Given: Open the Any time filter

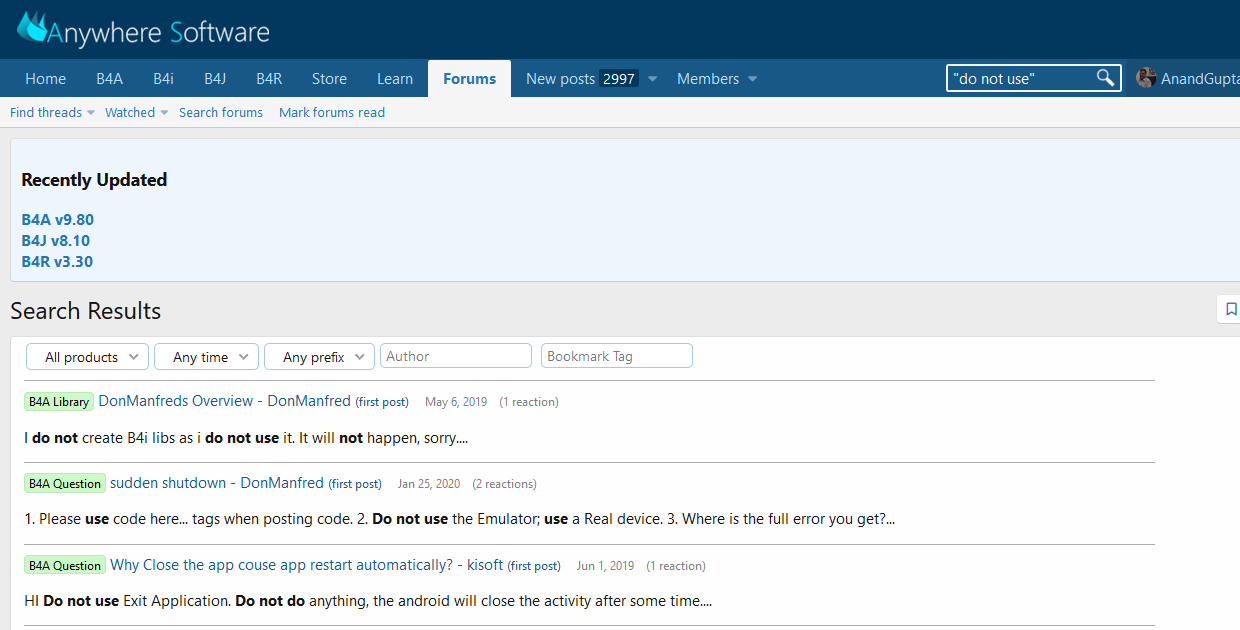Looking at the screenshot, I should [x=207, y=357].
